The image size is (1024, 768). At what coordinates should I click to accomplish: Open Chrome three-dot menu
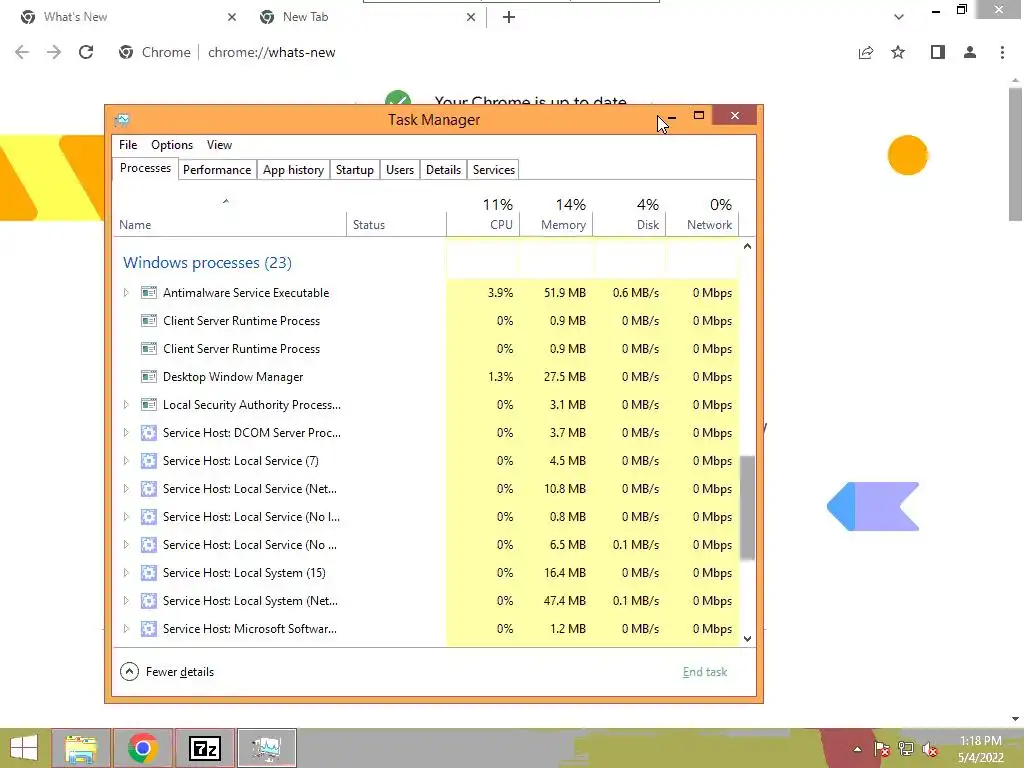pos(1002,52)
